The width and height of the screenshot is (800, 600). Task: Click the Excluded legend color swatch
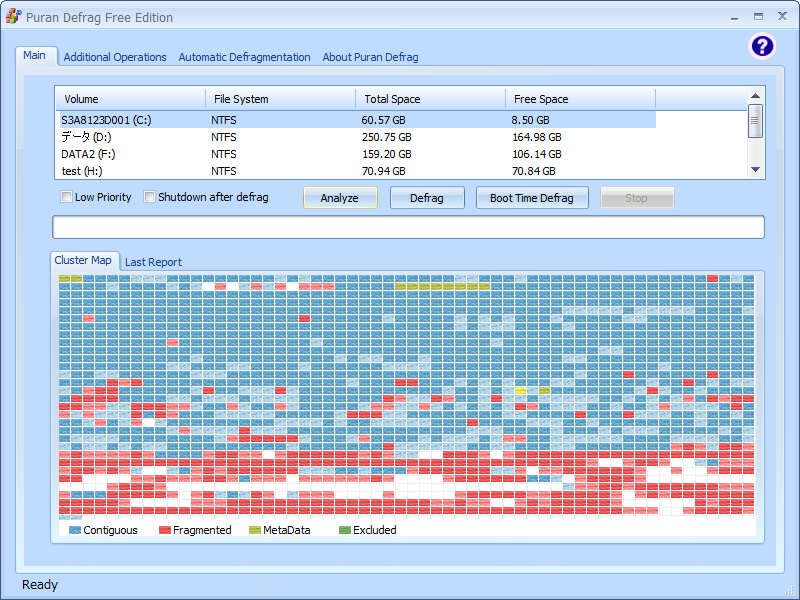(x=345, y=530)
